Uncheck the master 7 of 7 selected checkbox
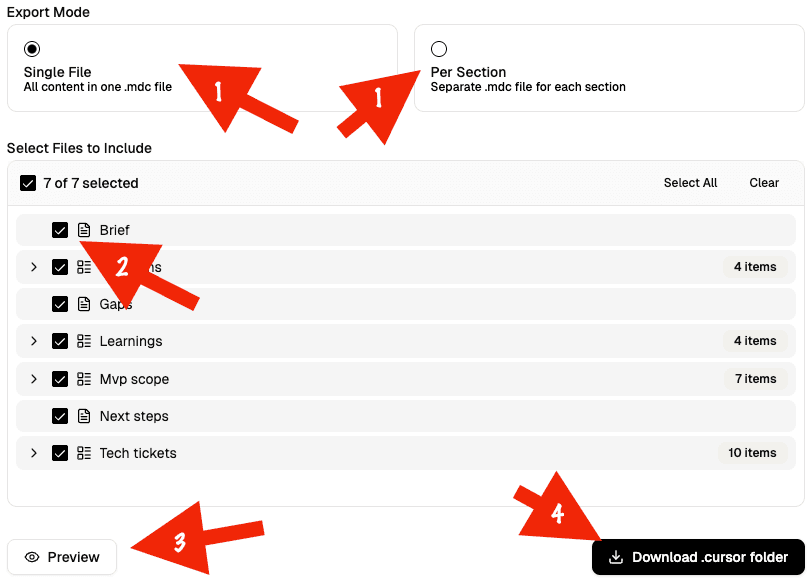Screen dimensions: 812x586 pos(28,182)
